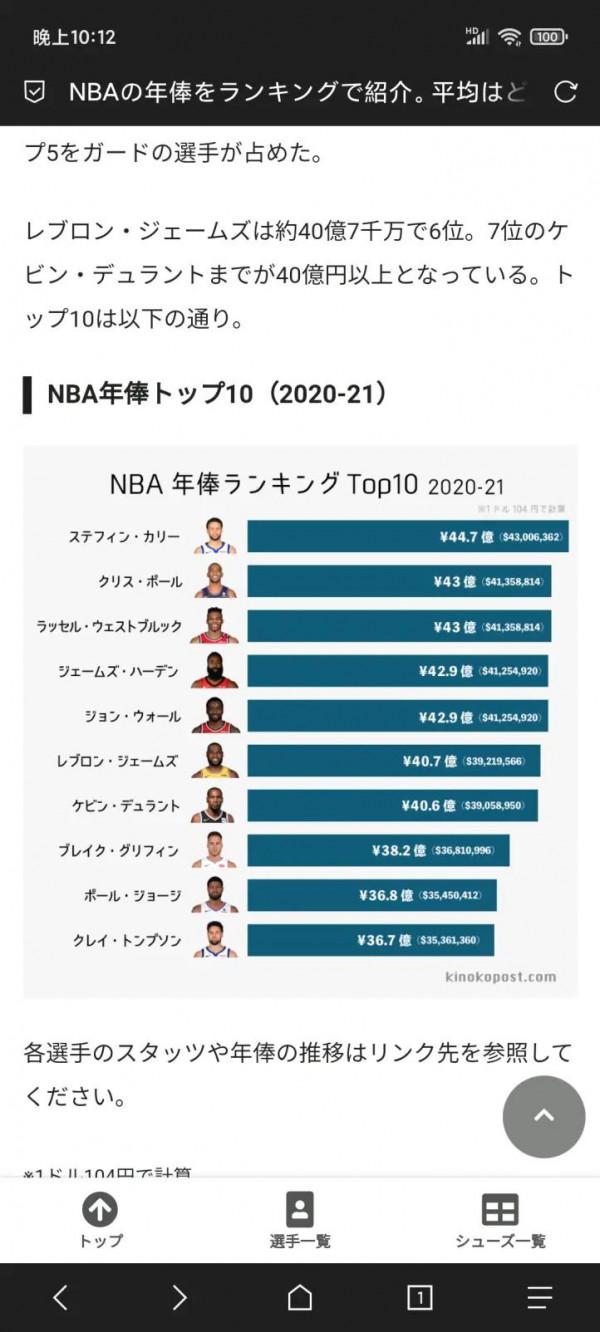Open the browser hamburger menu
The height and width of the screenshot is (1332, 600).
540,1298
